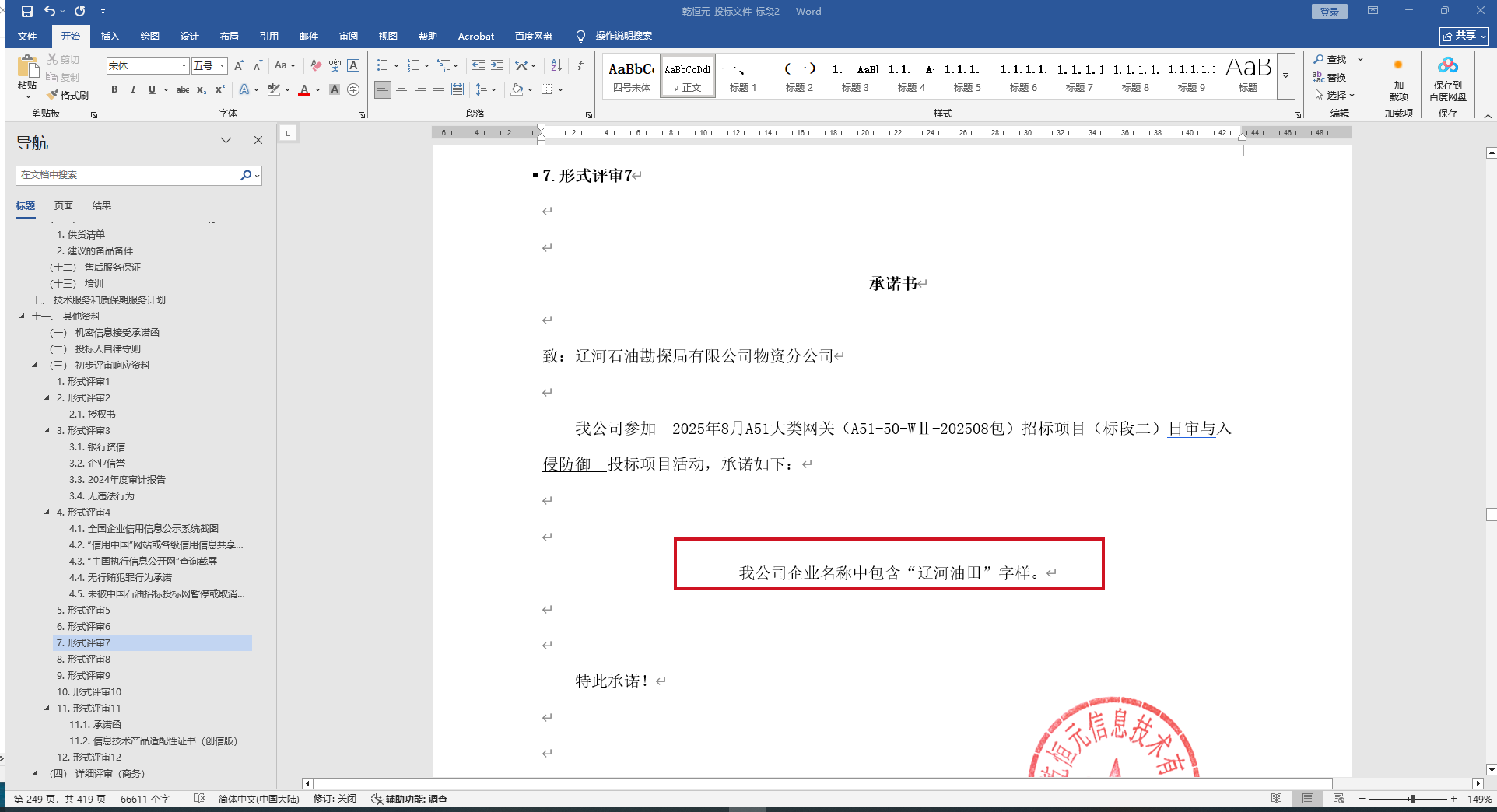Image resolution: width=1497 pixels, height=812 pixels.
Task: Open the Paragraph dialog launcher in 段落 group
Action: [589, 114]
